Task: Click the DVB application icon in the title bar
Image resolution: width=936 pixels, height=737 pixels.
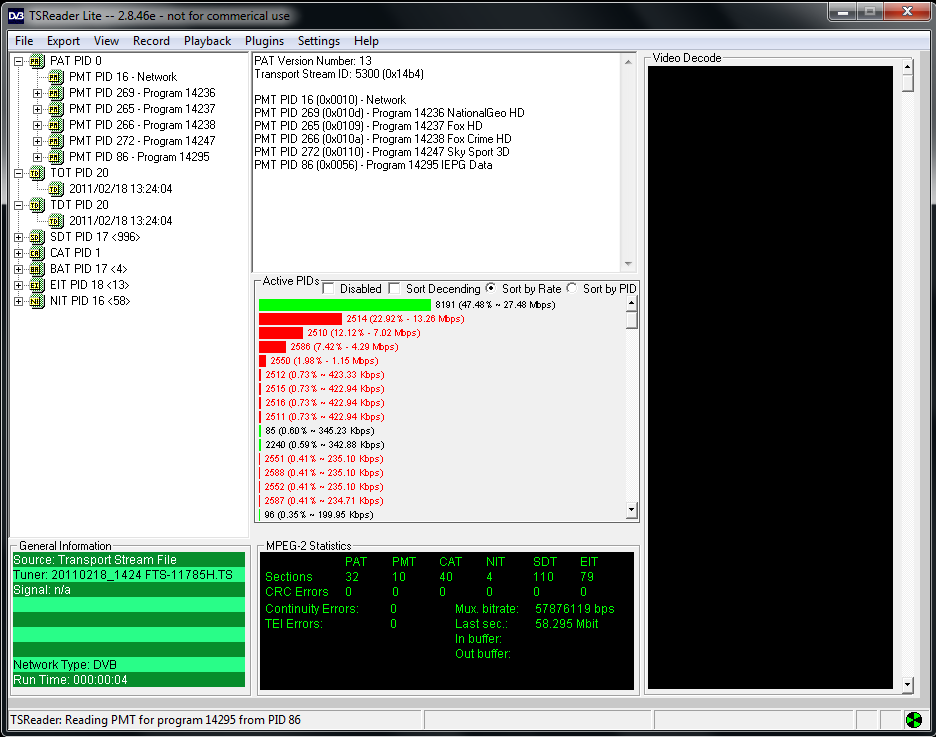Action: coord(16,16)
